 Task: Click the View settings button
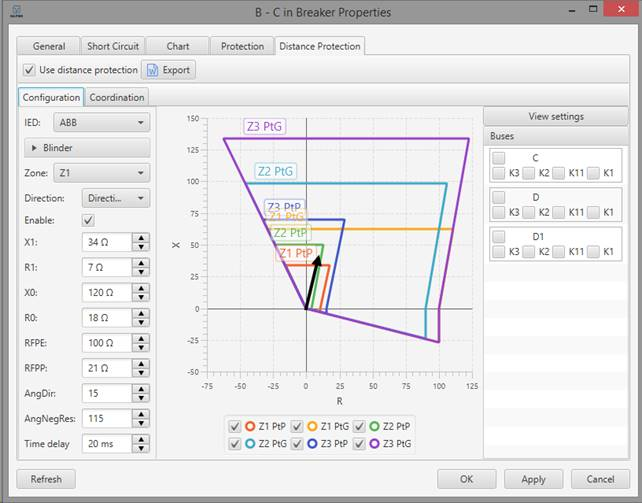(556, 116)
